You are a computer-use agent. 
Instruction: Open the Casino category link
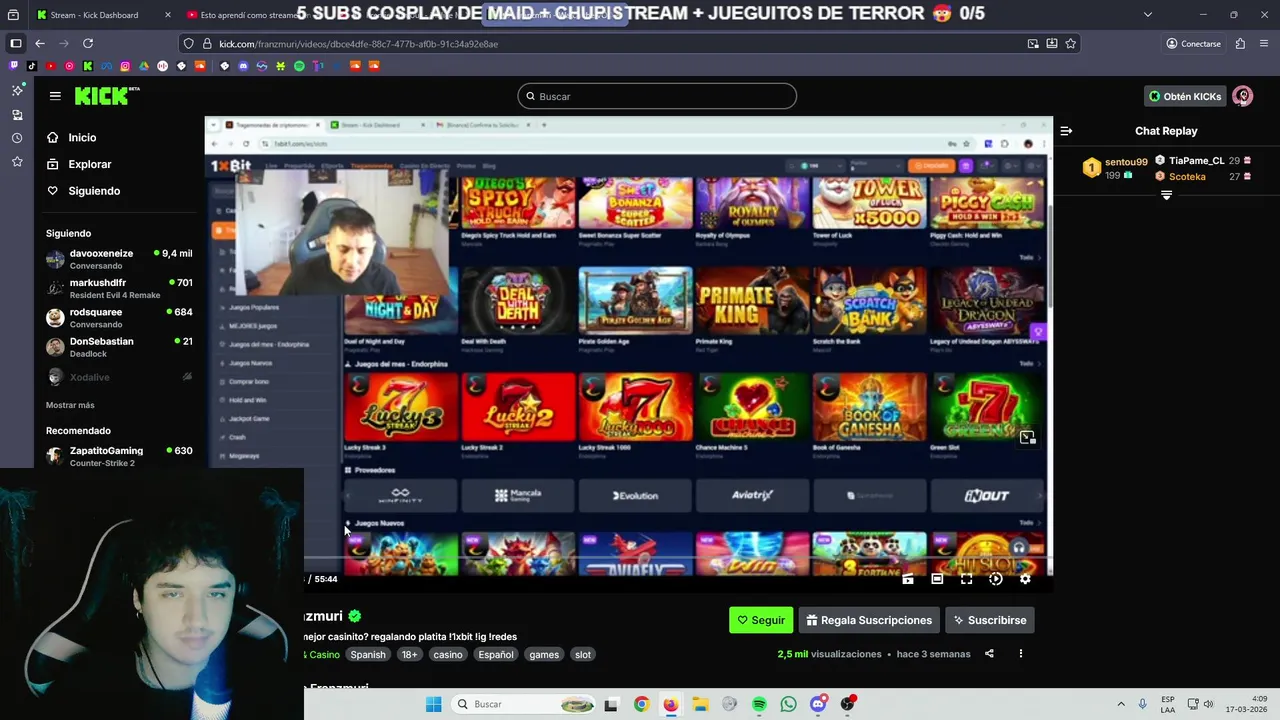pyautogui.click(x=323, y=655)
